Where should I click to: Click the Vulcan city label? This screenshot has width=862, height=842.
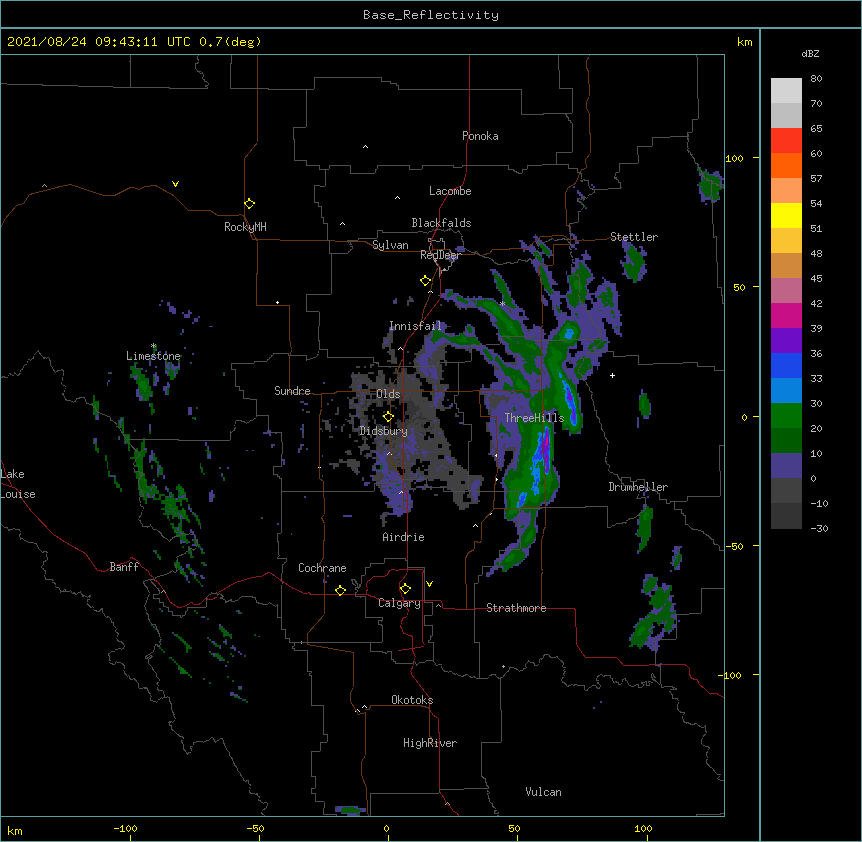tap(543, 792)
